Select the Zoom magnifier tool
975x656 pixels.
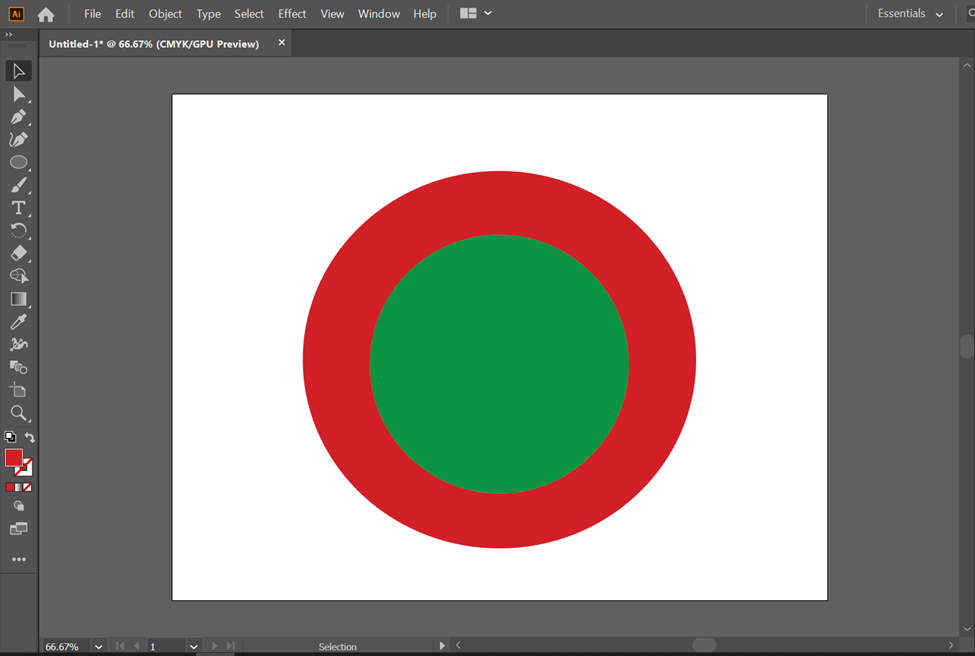click(x=18, y=413)
